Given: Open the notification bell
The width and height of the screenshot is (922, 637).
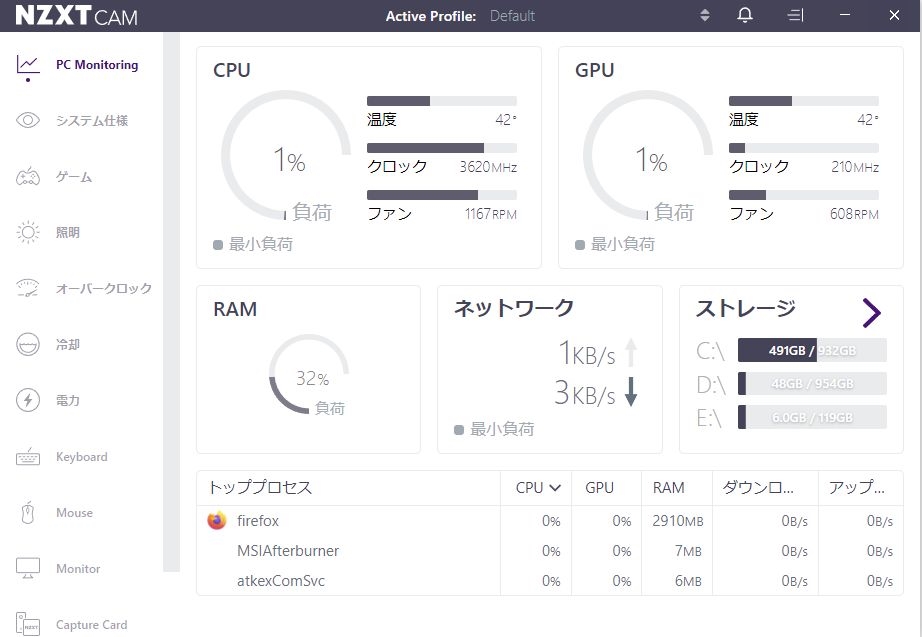Looking at the screenshot, I should point(744,15).
